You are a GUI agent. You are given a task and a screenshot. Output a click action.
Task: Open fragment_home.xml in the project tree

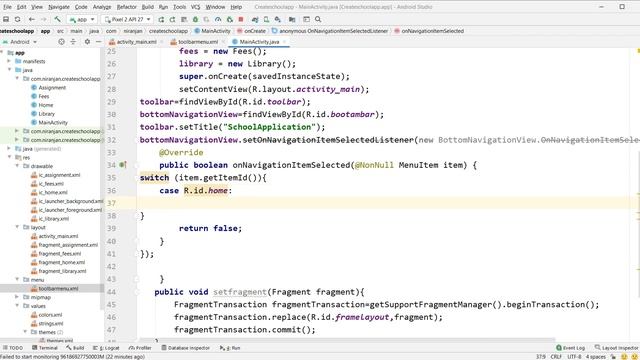(x=62, y=262)
